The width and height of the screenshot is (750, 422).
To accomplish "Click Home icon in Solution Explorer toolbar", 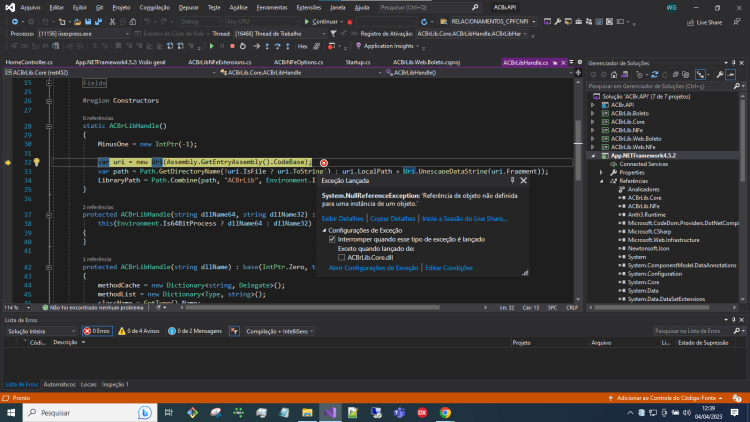I will (x=614, y=75).
